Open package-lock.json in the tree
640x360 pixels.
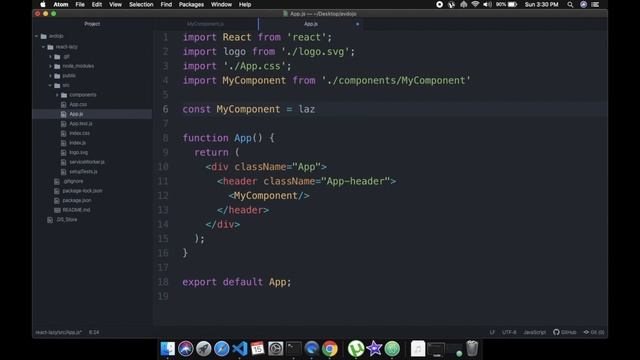(82, 191)
